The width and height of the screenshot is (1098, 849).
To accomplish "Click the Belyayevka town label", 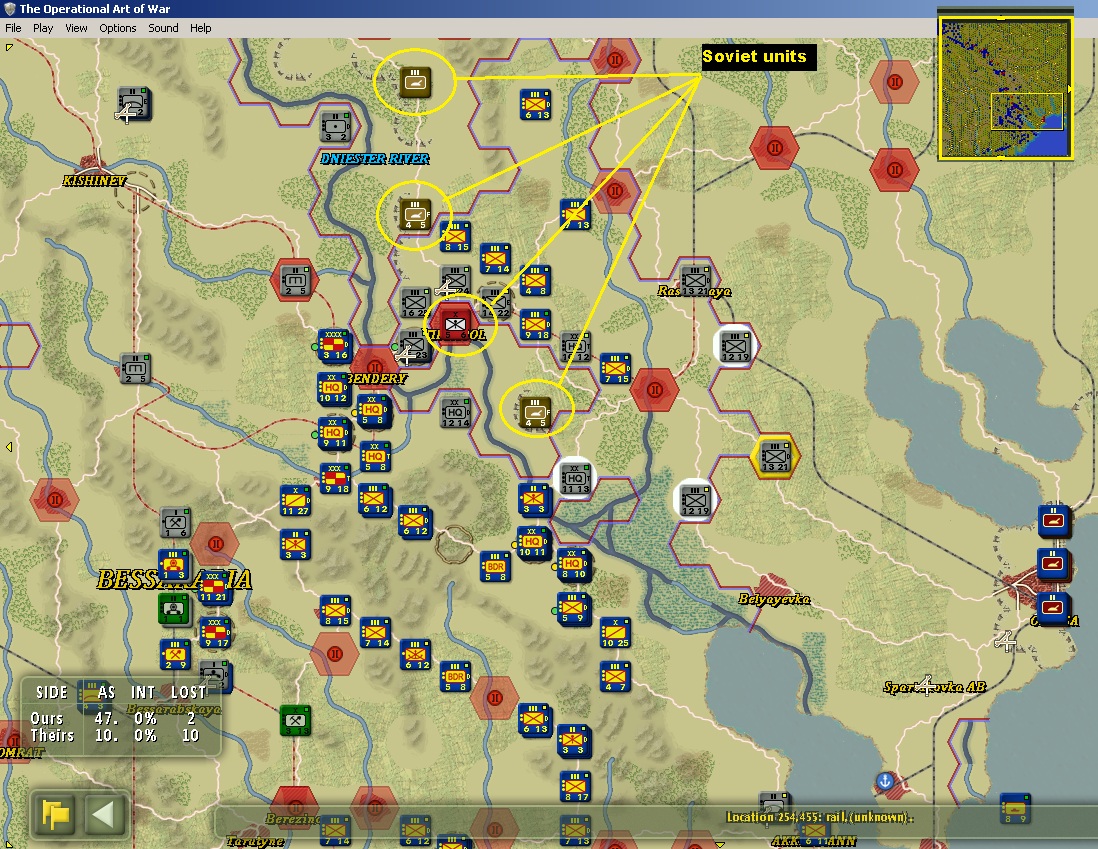I will (774, 599).
